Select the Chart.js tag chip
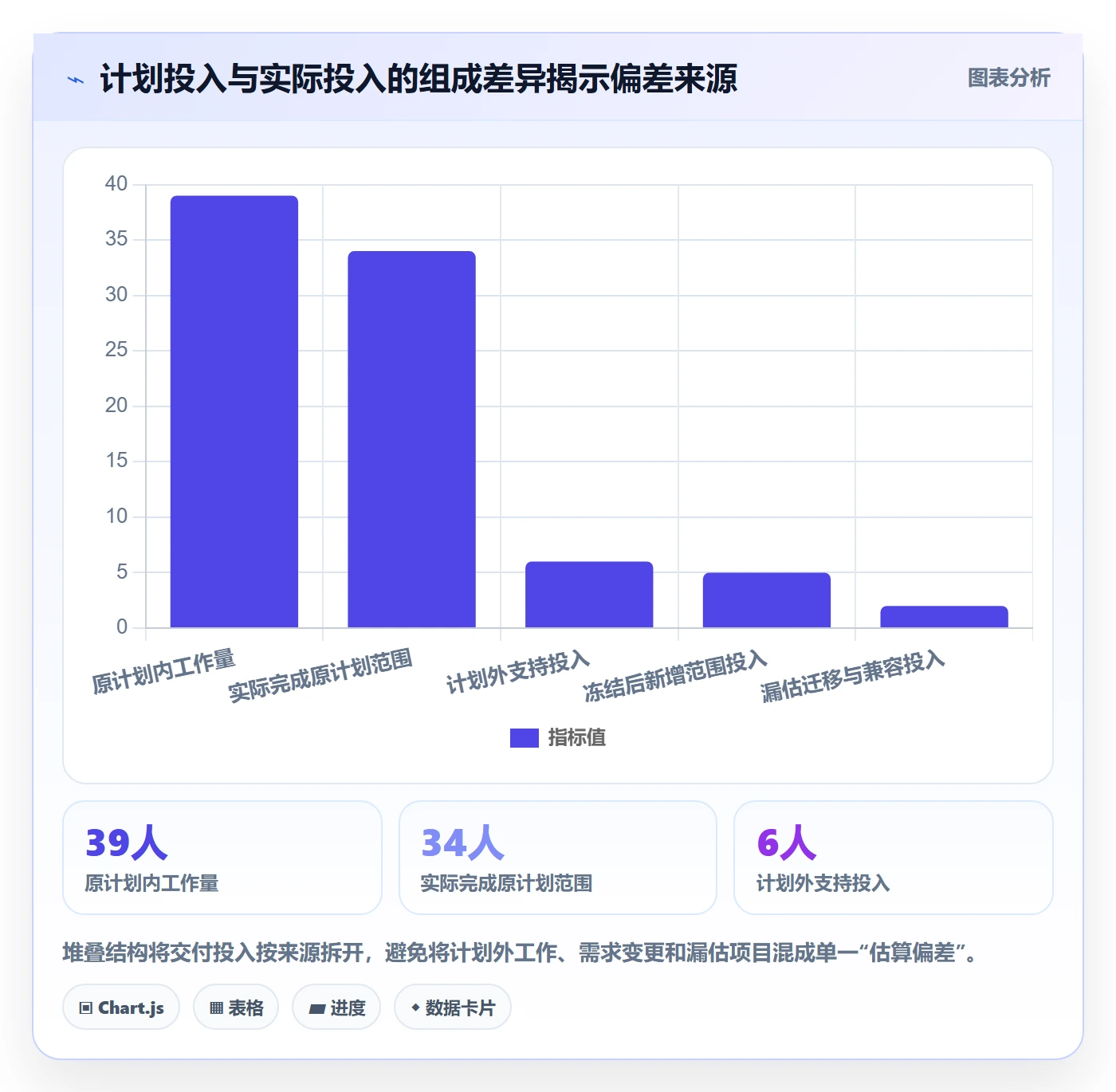Image resolution: width=1116 pixels, height=1092 pixels. 121,1008
